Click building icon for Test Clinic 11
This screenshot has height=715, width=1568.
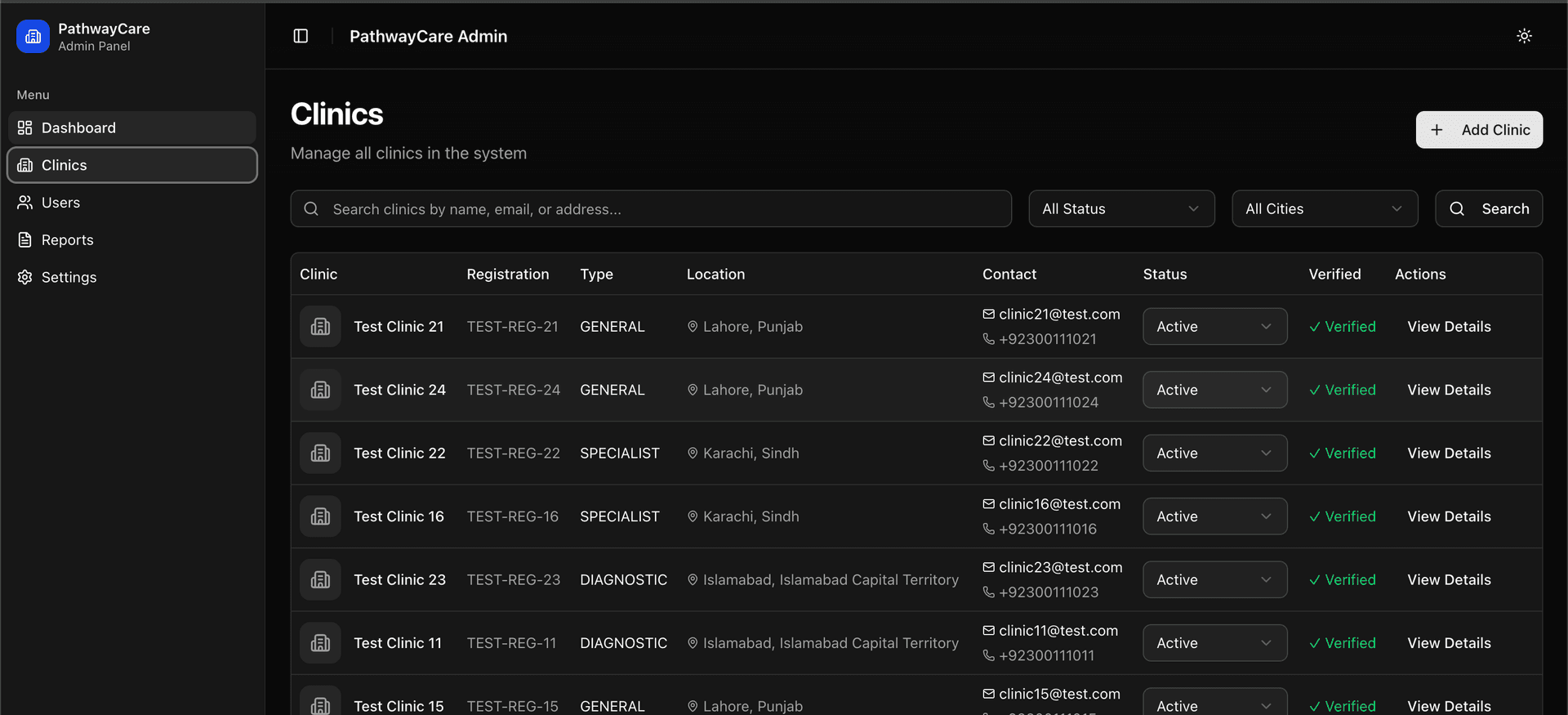[320, 643]
